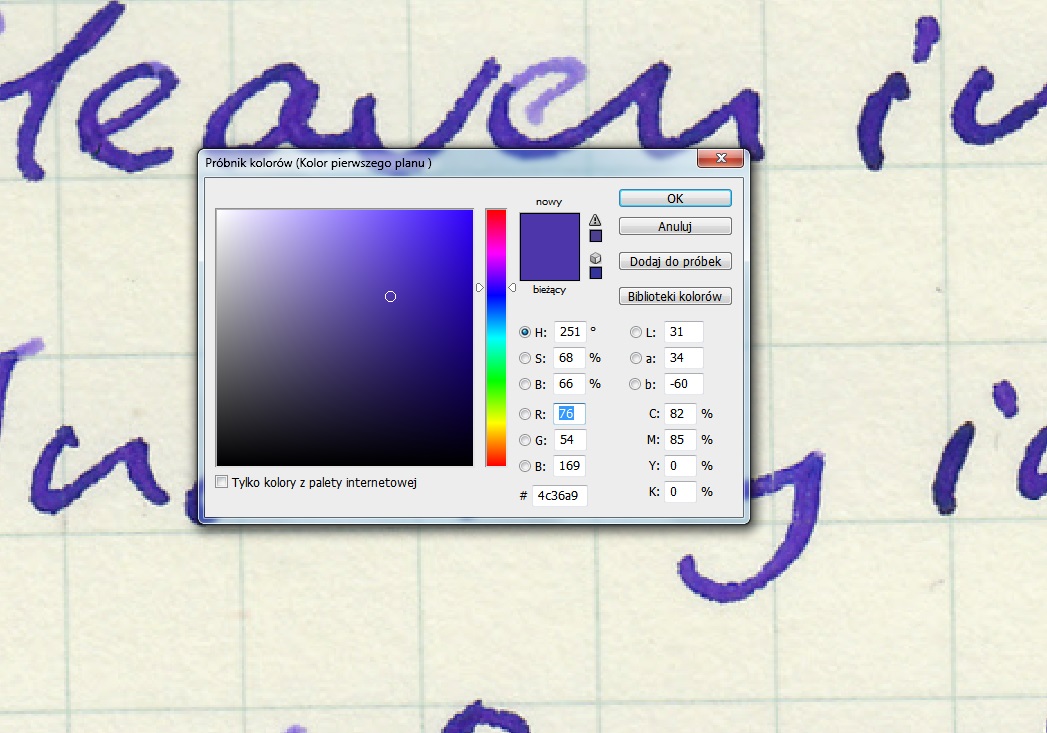Select the B (brightness) radio button
Viewport: 1047px width, 733px height.
click(525, 384)
